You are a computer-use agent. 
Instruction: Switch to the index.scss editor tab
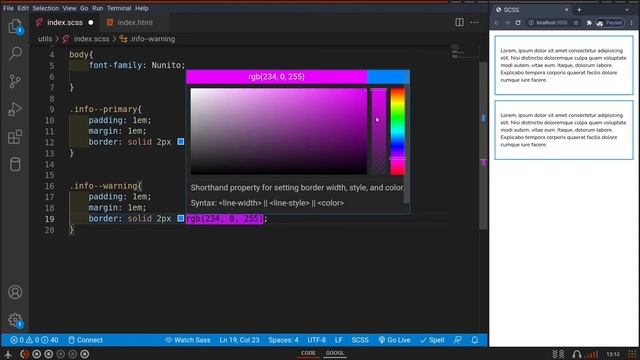64,22
